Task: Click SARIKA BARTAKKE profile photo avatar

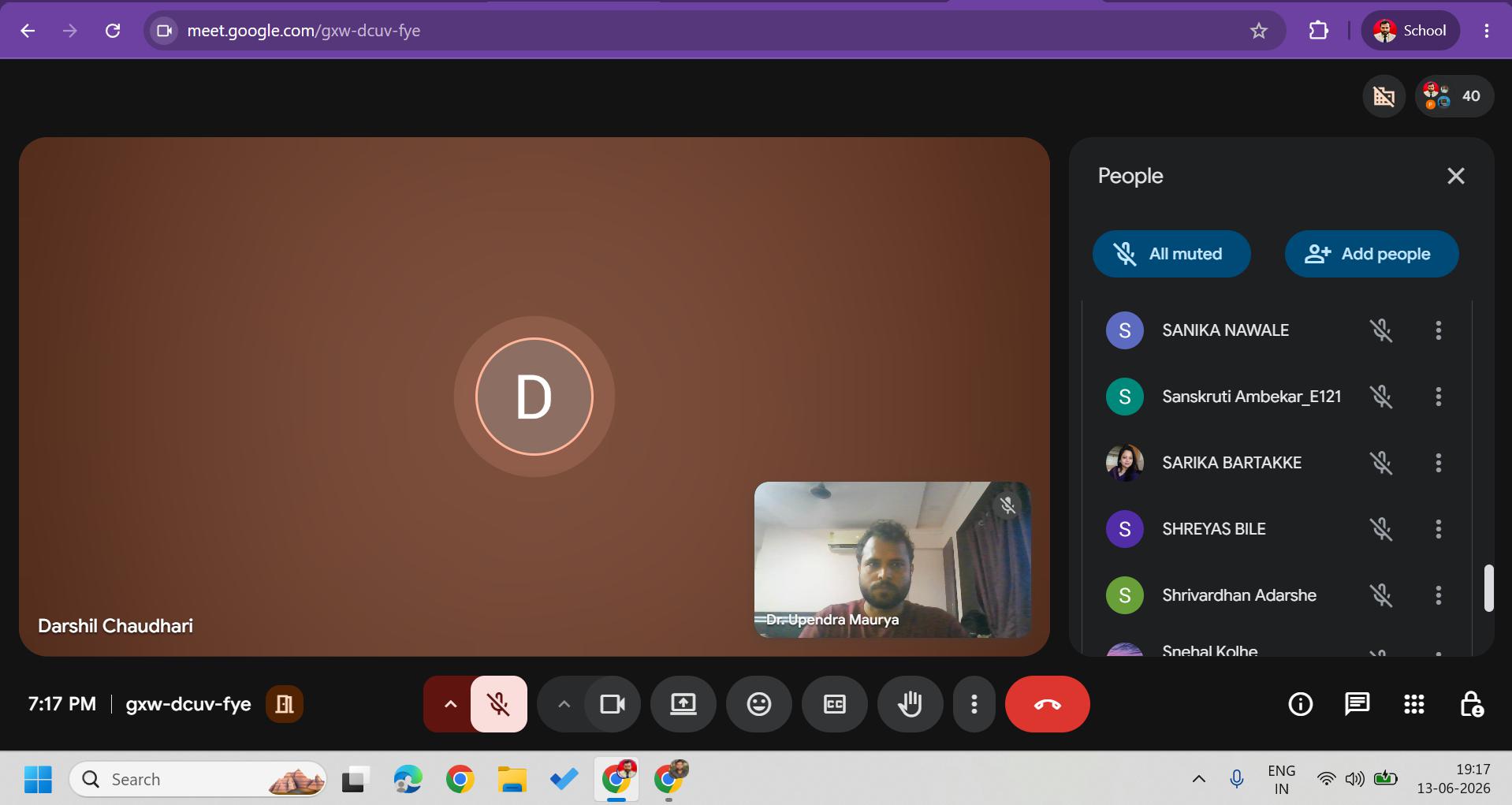Action: (1125, 463)
